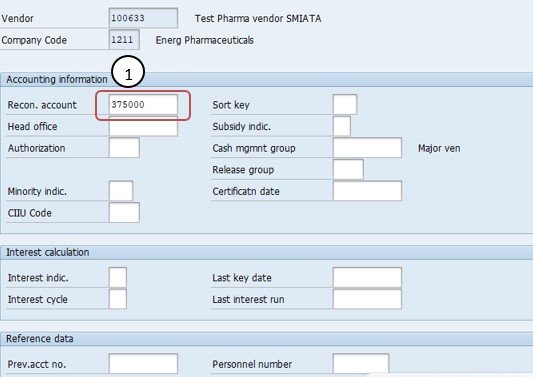The height and width of the screenshot is (377, 533).
Task: Click the Recon. account label
Action: (x=42, y=105)
